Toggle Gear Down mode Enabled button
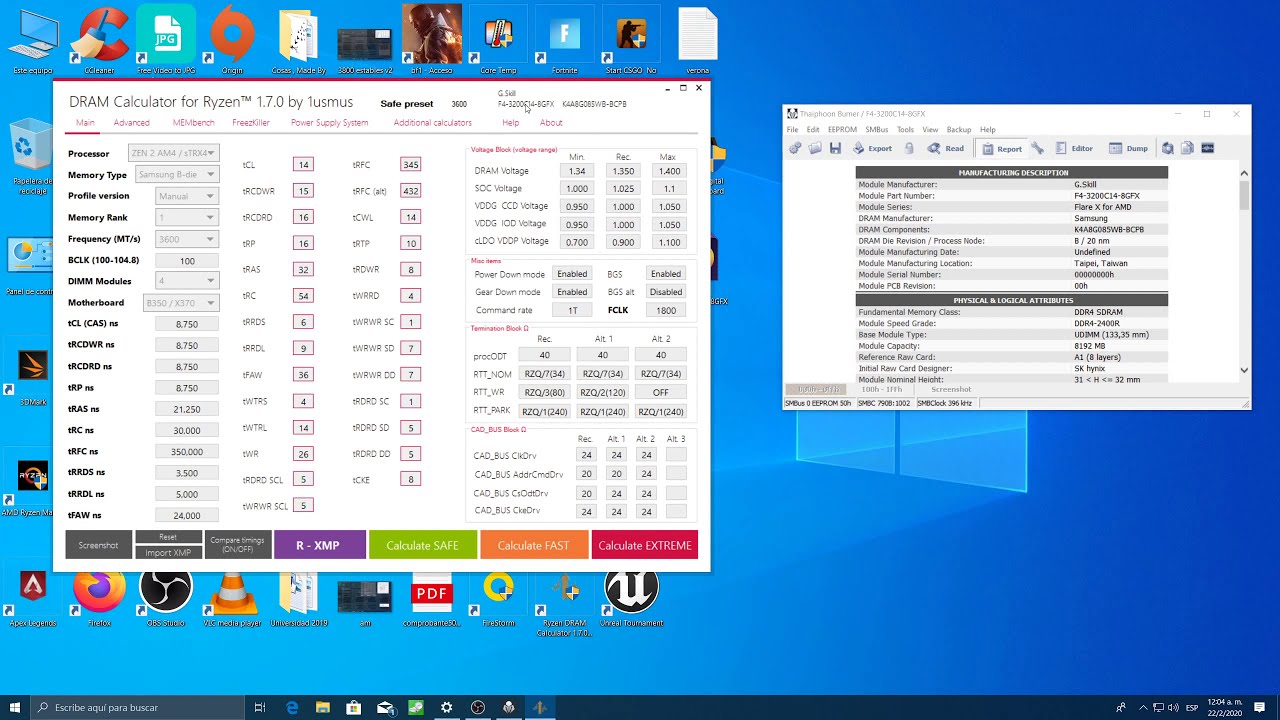 [572, 292]
